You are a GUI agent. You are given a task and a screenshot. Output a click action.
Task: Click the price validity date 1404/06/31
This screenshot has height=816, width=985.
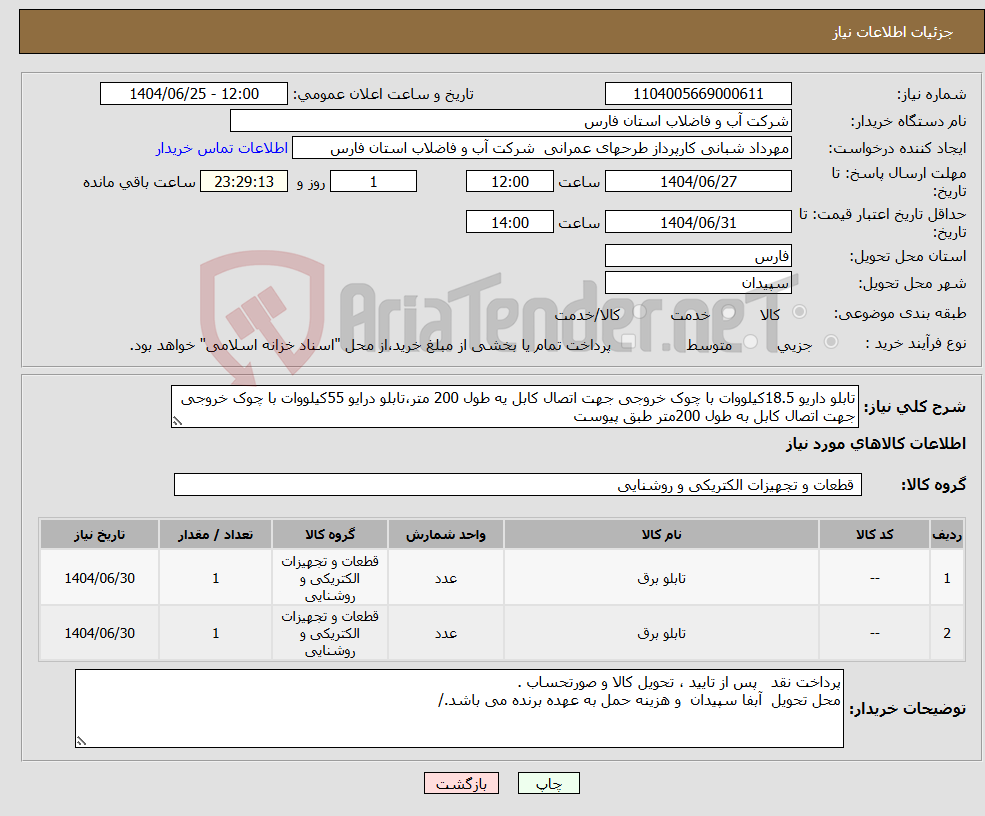[x=698, y=221]
